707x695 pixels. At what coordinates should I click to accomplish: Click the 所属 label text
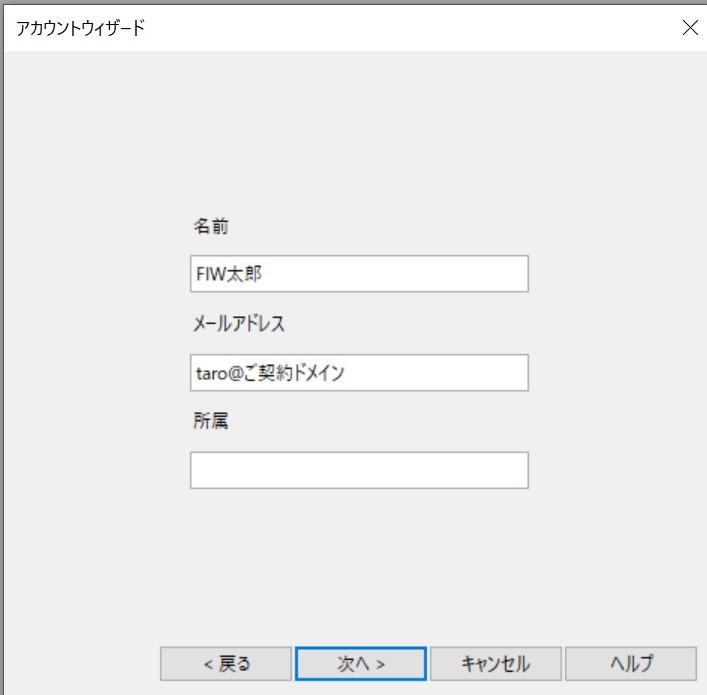[x=211, y=420]
